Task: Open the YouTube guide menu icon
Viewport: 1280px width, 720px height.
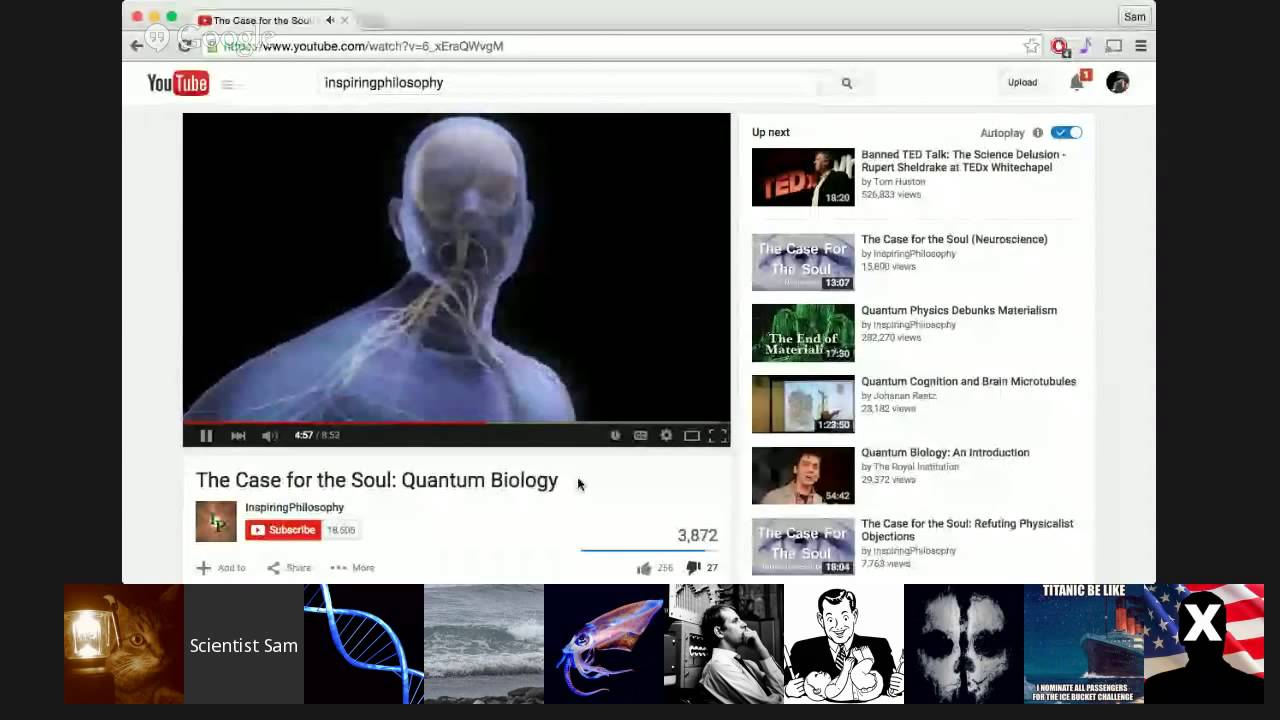Action: coord(227,84)
